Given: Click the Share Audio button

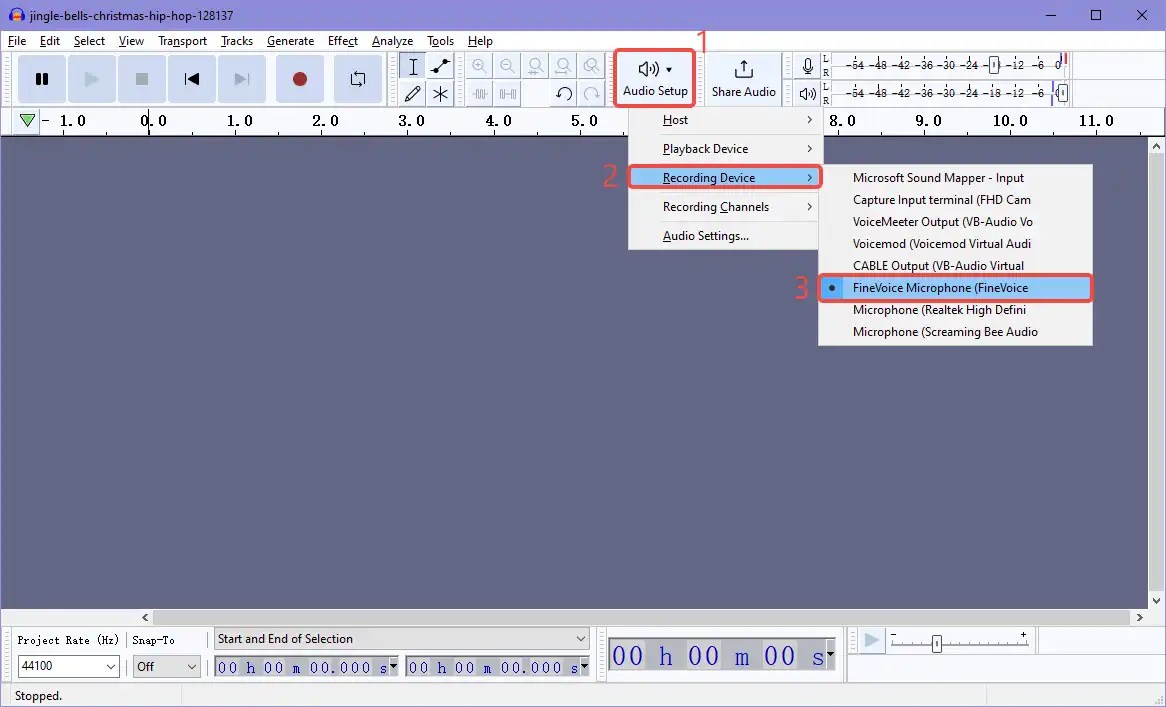Looking at the screenshot, I should pyautogui.click(x=743, y=78).
